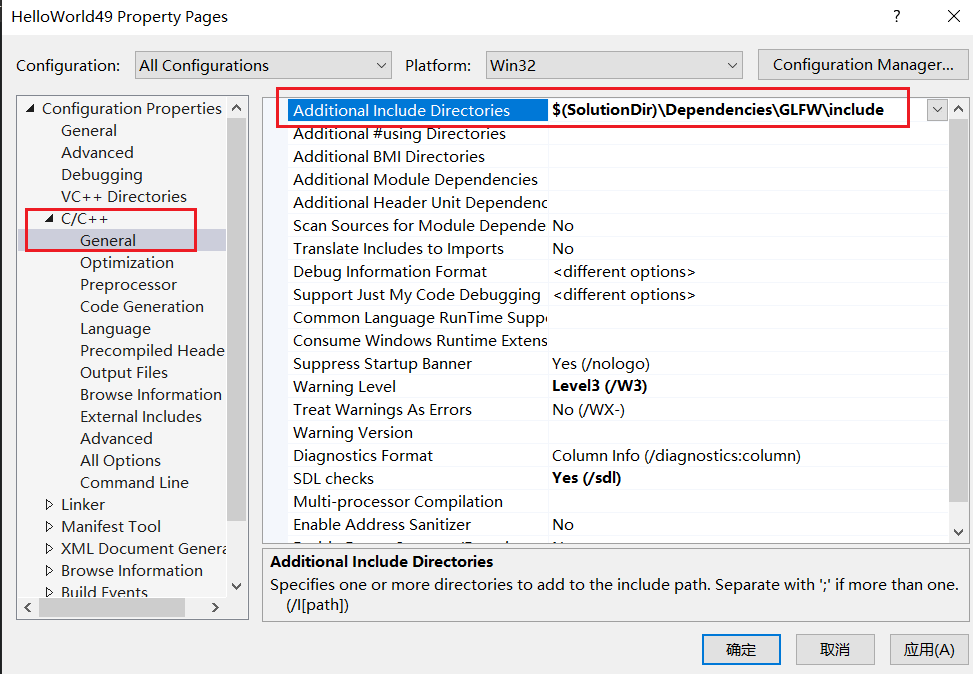Click the Configuration Manager button
Image resolution: width=973 pixels, height=674 pixels.
point(862,66)
